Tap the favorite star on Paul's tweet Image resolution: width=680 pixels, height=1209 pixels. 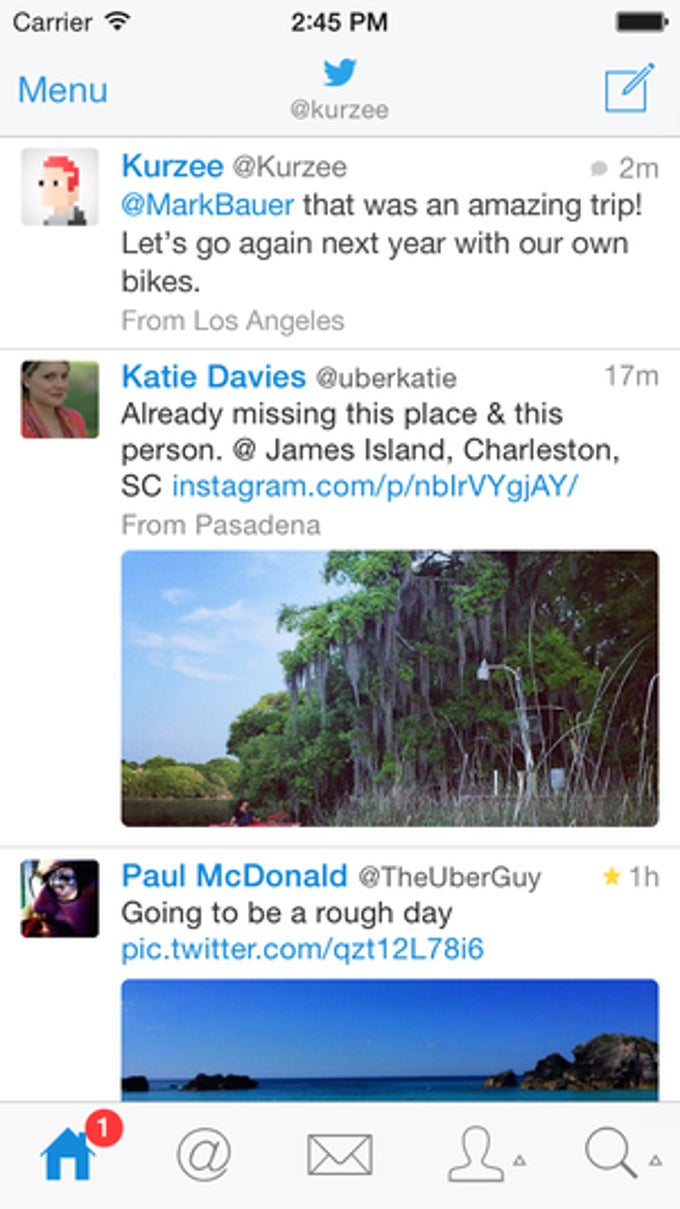pyautogui.click(x=612, y=877)
